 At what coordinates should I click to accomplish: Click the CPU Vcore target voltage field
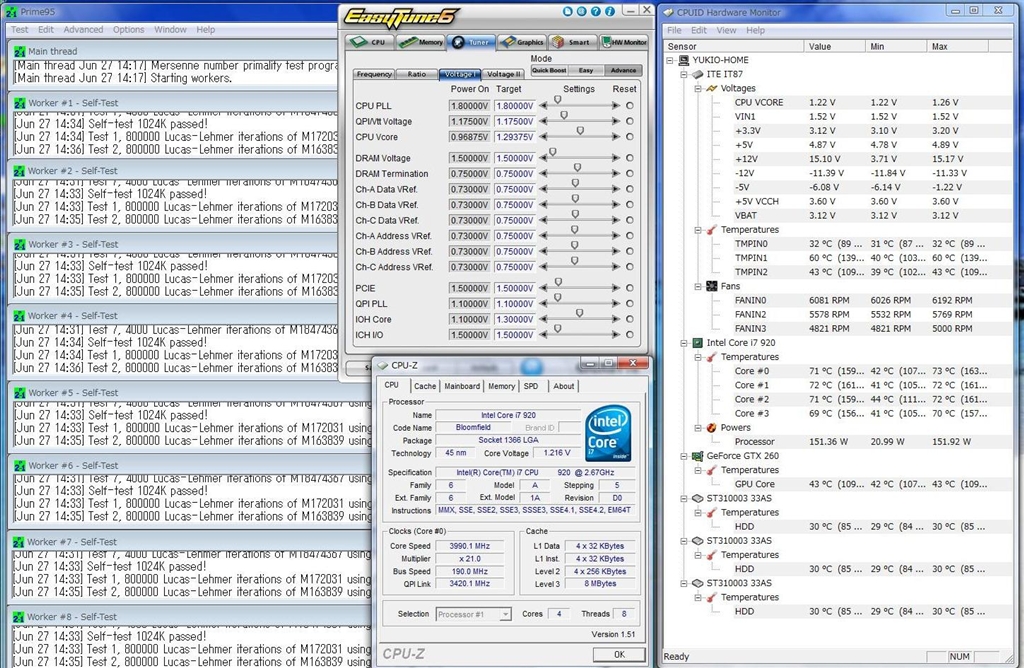(515, 136)
